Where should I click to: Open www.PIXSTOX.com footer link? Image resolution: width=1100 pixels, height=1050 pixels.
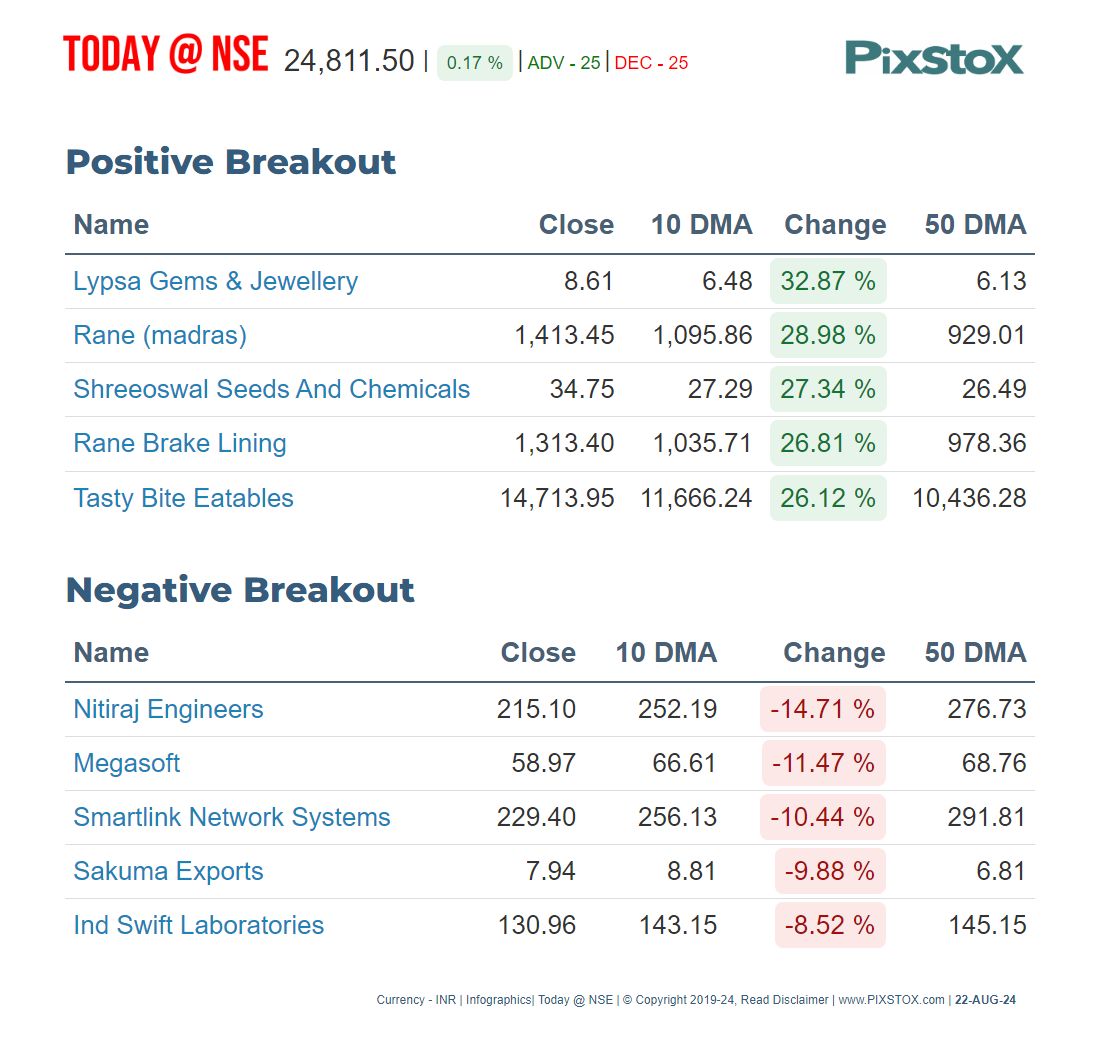click(x=892, y=999)
